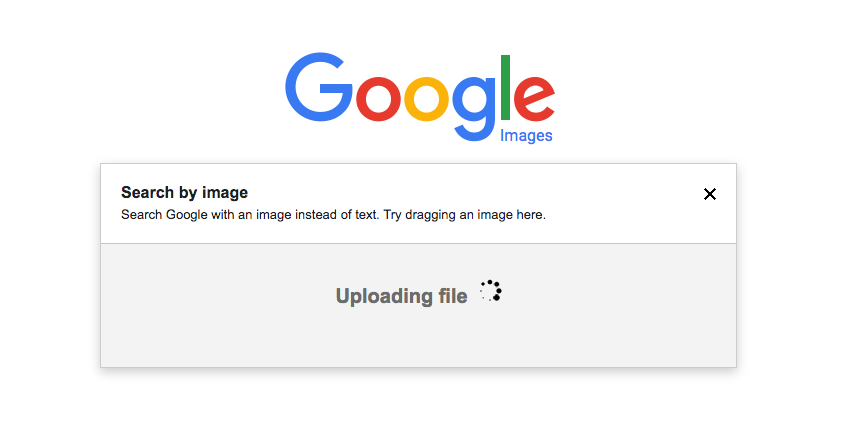Click the "Search by image" heading
This screenshot has width=863, height=443.
(x=184, y=192)
